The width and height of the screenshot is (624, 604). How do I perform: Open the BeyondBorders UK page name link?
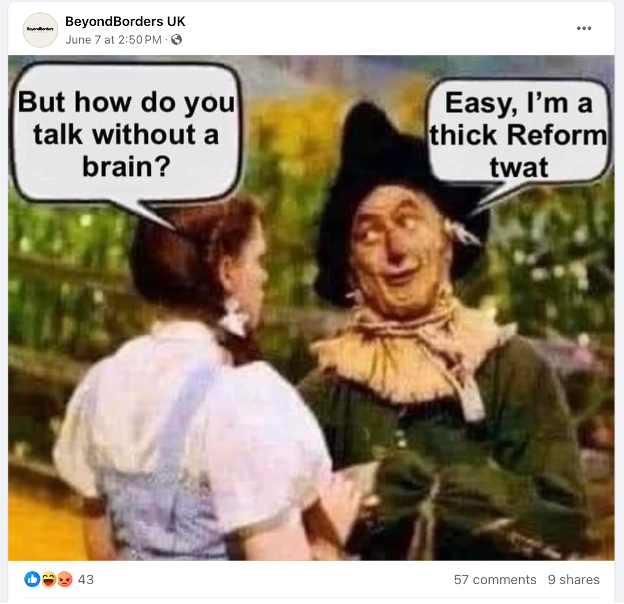[125, 21]
